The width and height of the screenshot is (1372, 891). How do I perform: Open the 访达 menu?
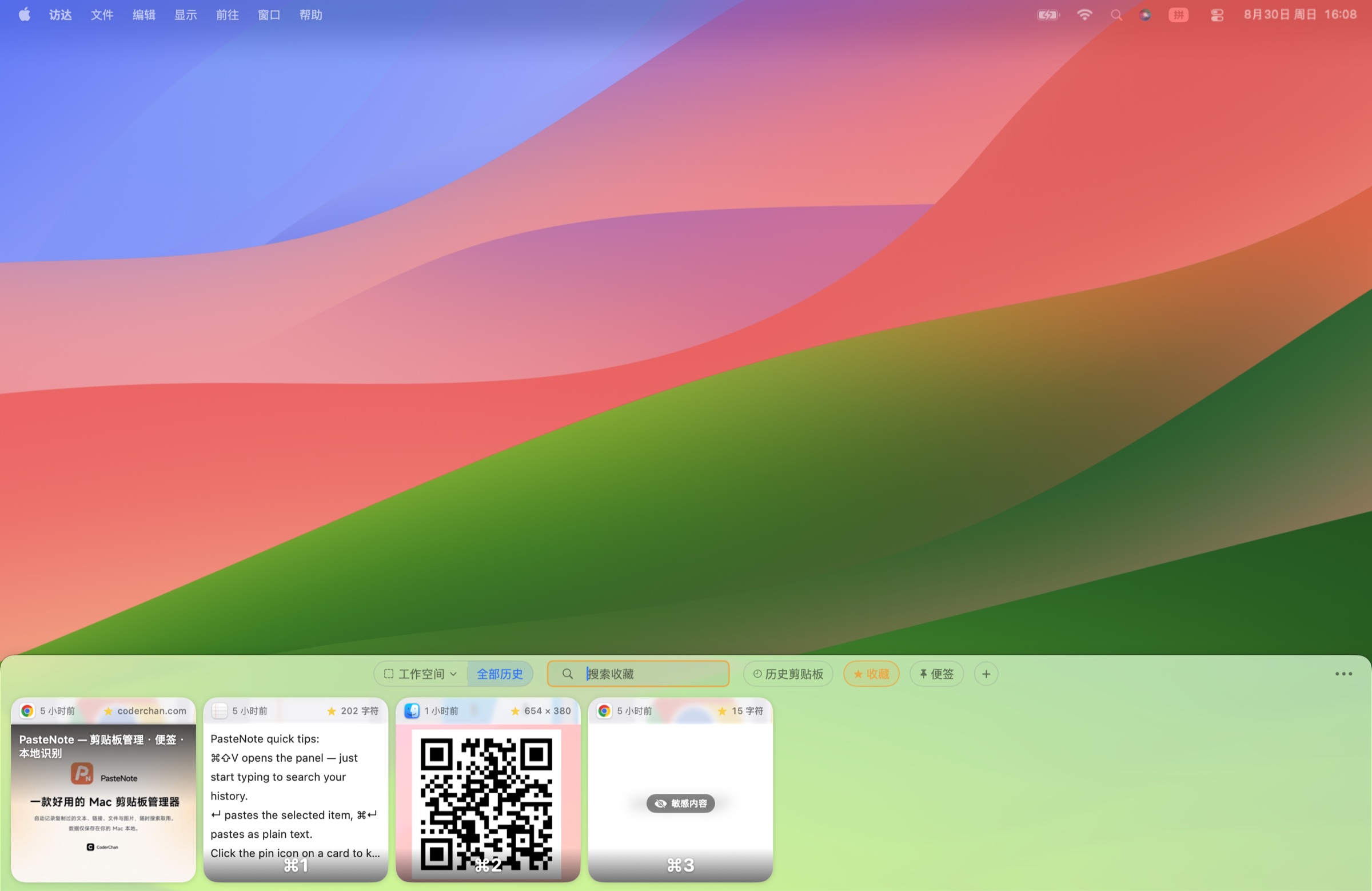(61, 15)
